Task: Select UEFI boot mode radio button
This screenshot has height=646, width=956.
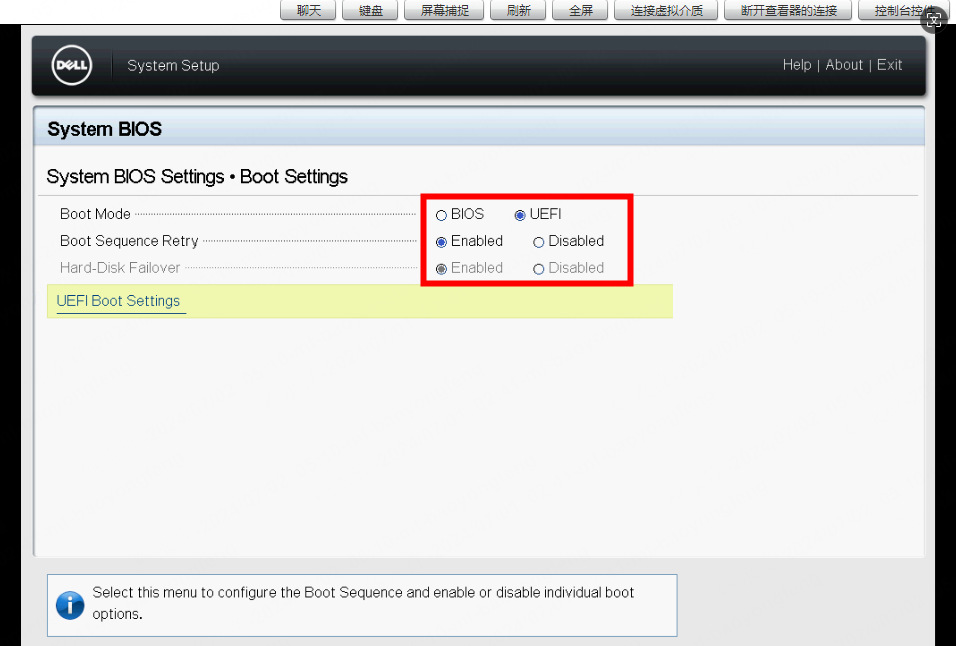Action: pos(520,215)
